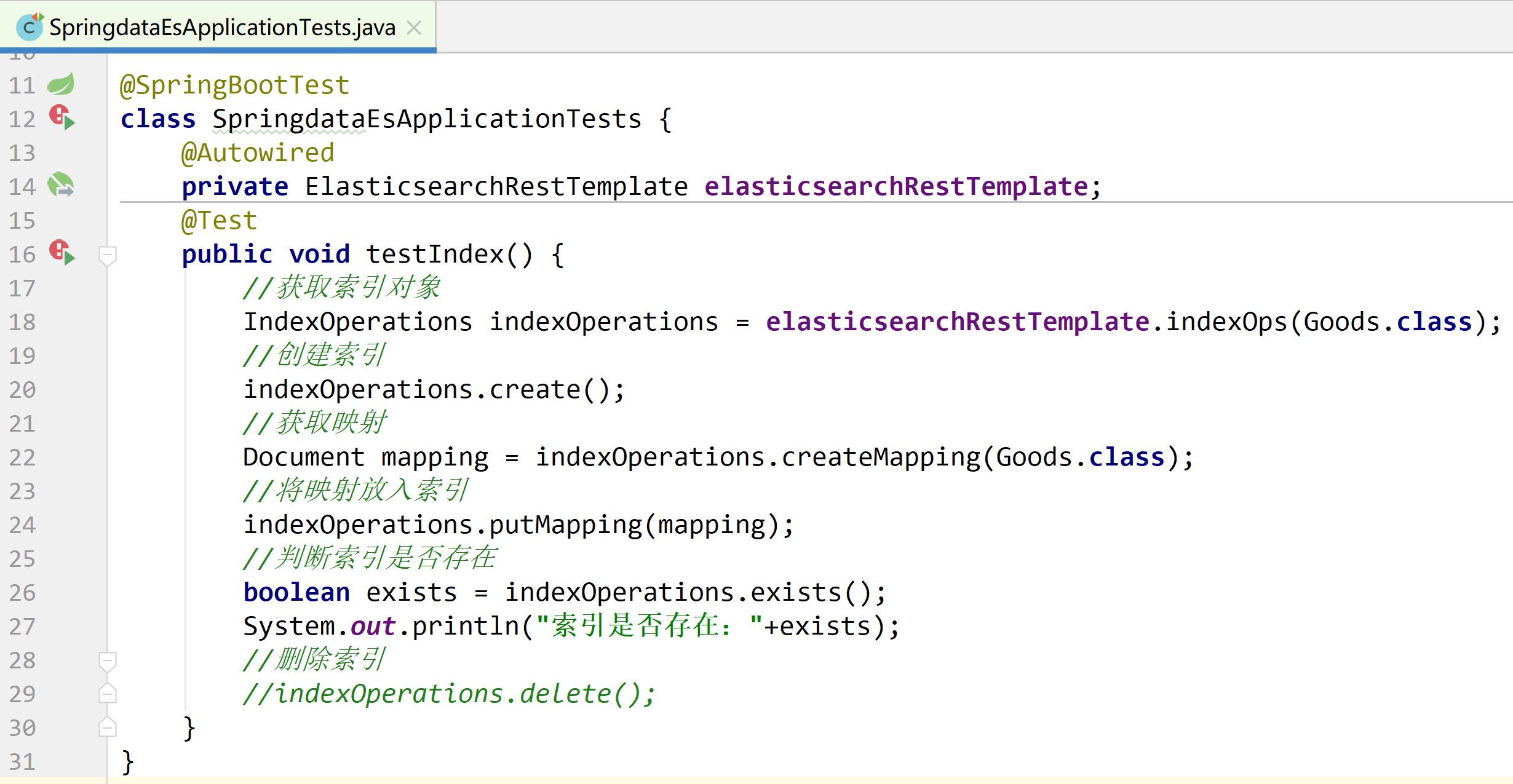Image resolution: width=1513 pixels, height=784 pixels.
Task: Click autowired bean gutter icon on line 14
Action: 61,185
